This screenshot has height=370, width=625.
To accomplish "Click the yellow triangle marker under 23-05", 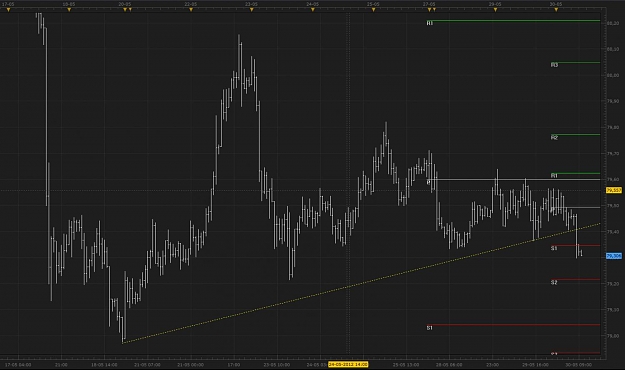I will (x=252, y=10).
